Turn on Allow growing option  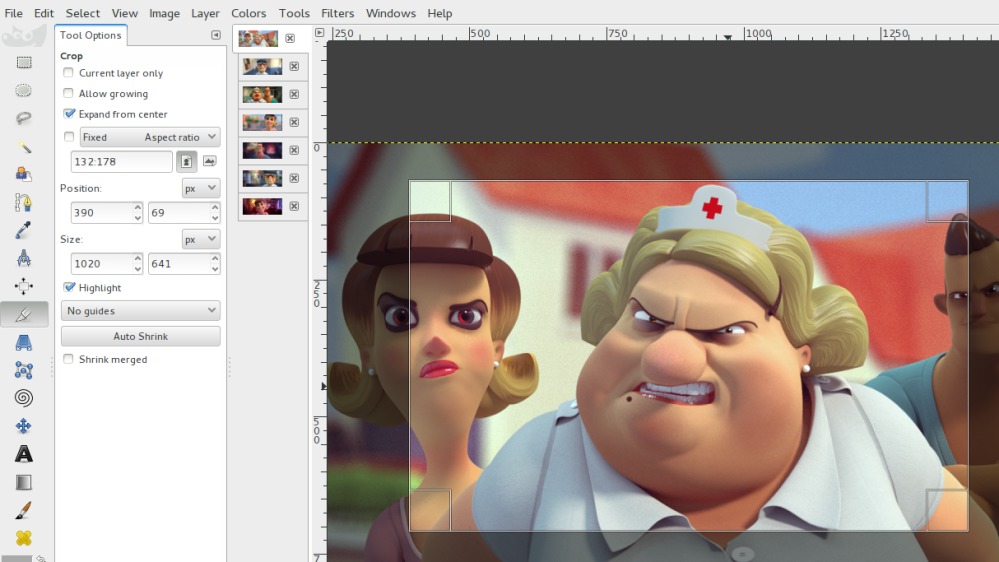(69, 94)
